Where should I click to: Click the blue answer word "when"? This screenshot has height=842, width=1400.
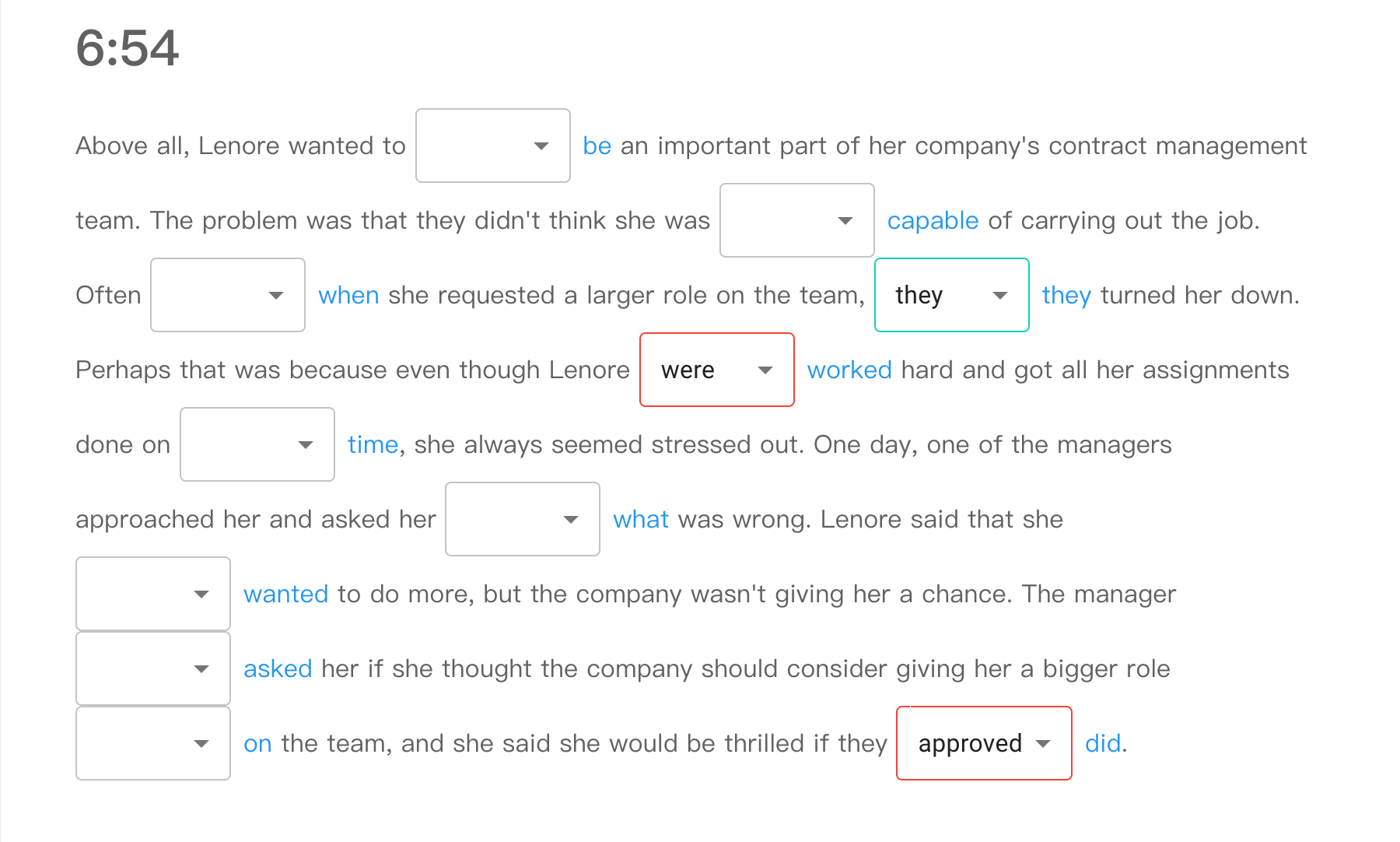pyautogui.click(x=348, y=296)
